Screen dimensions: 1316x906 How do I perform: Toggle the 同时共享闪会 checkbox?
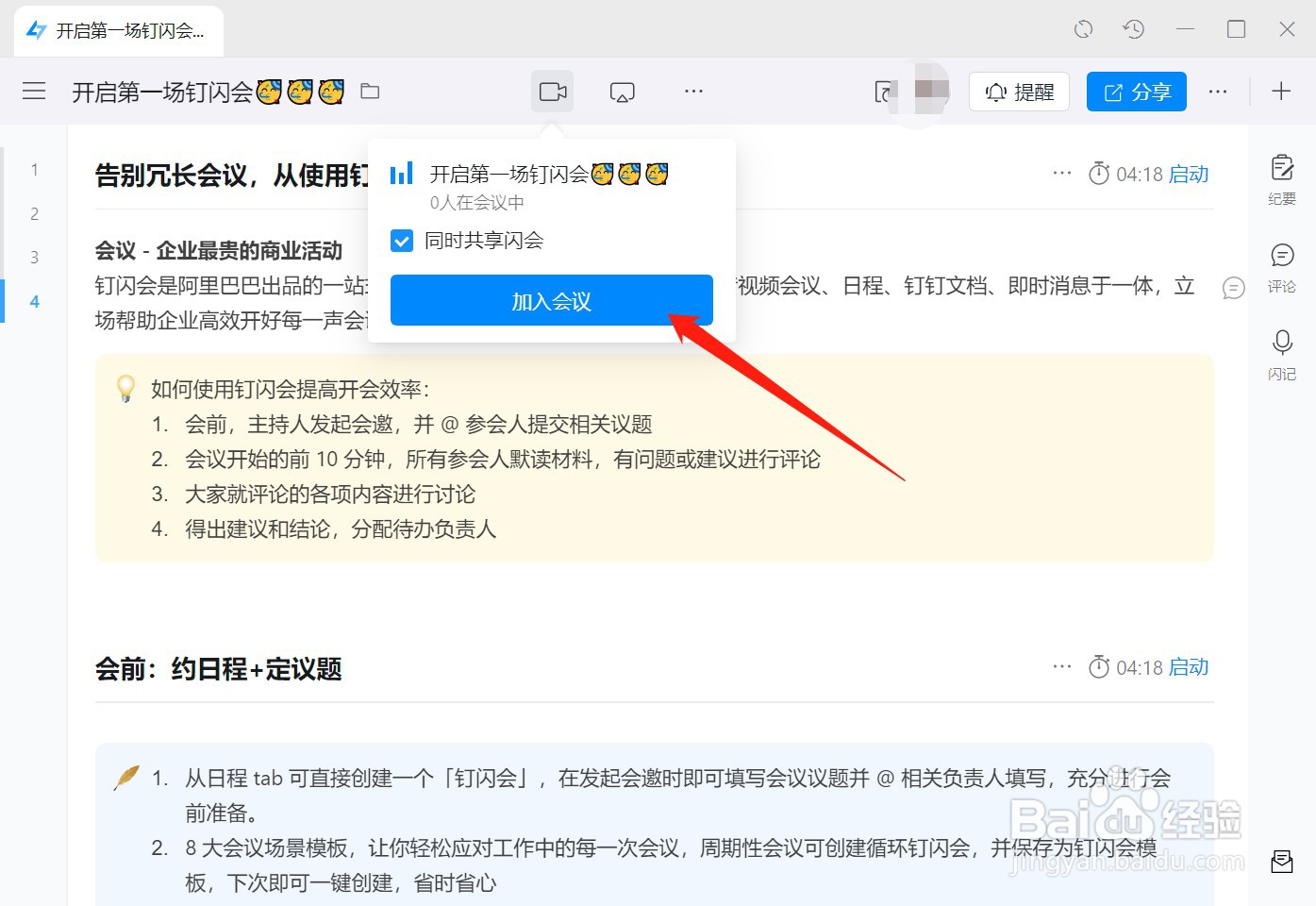click(x=402, y=241)
